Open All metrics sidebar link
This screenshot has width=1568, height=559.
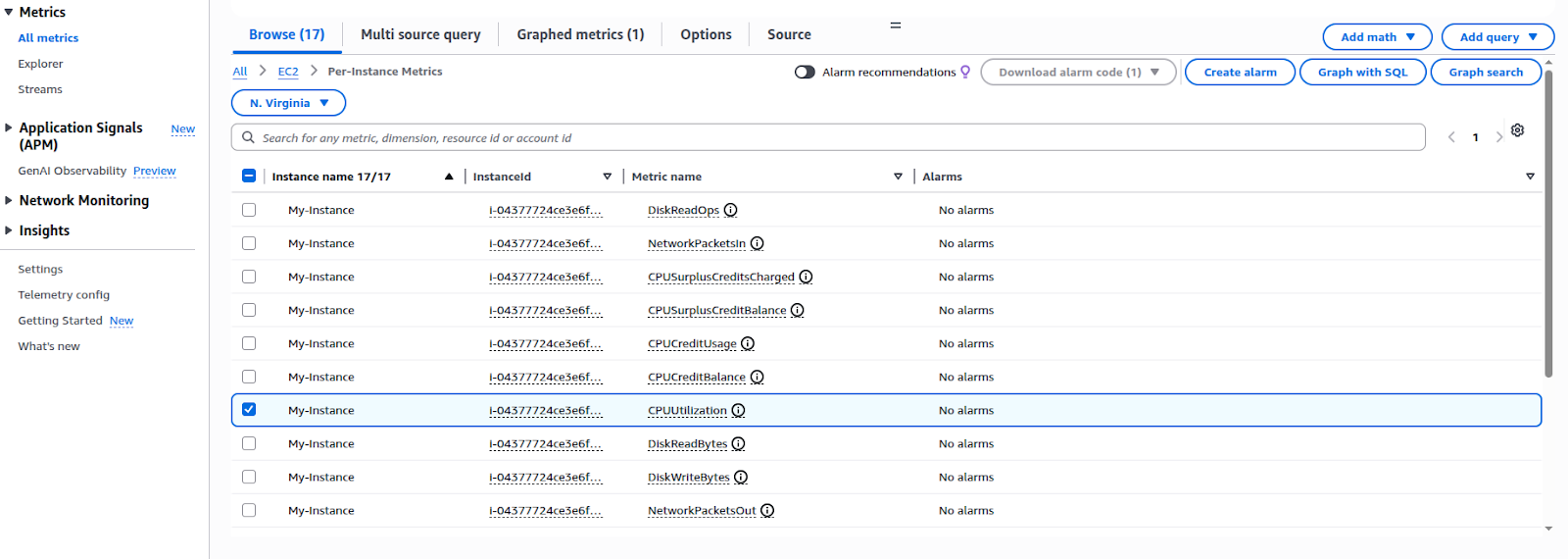click(x=48, y=38)
